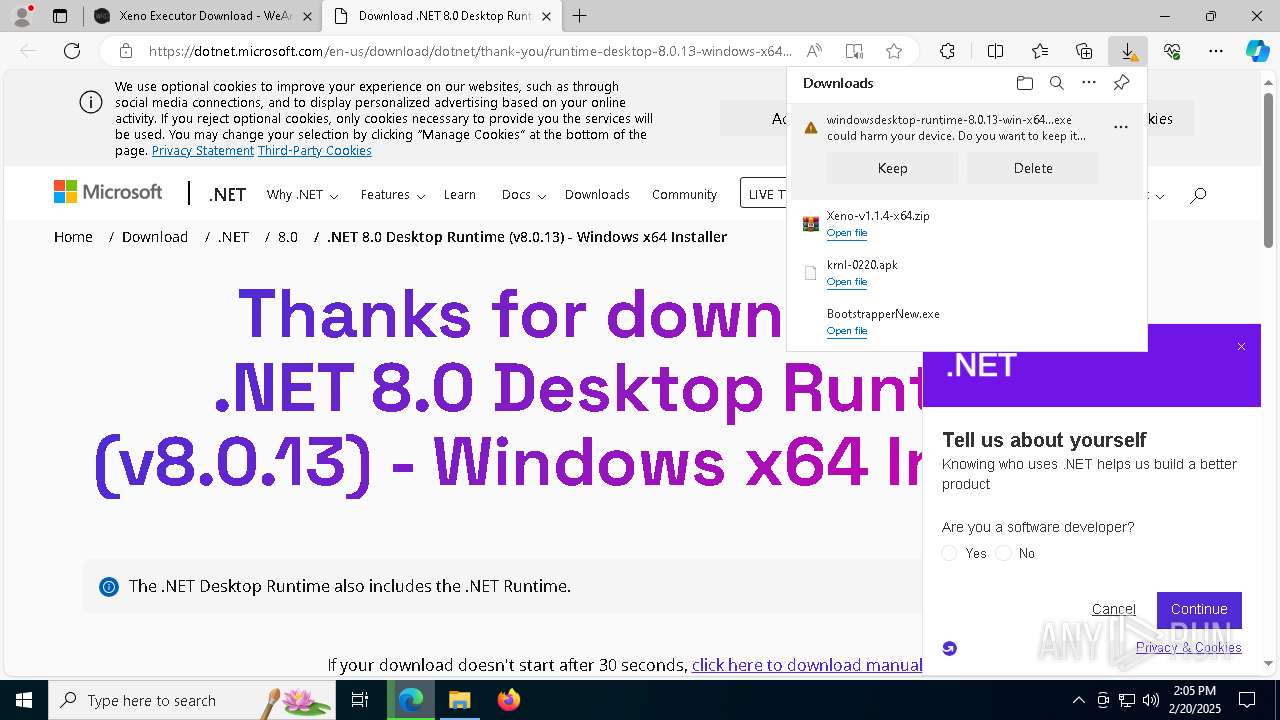Open more actions for windowsdesktop-runtime download

pyautogui.click(x=1120, y=127)
